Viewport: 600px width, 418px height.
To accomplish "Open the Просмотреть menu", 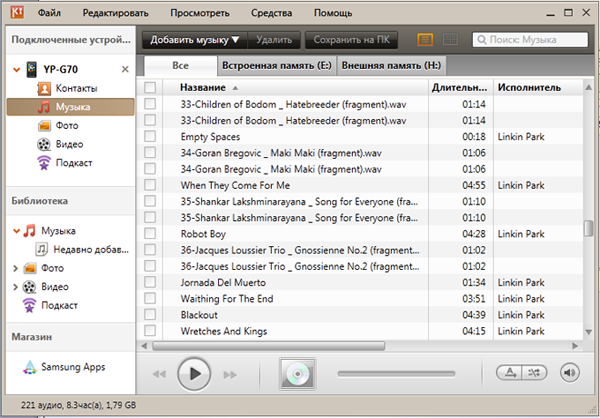I will 200,13.
